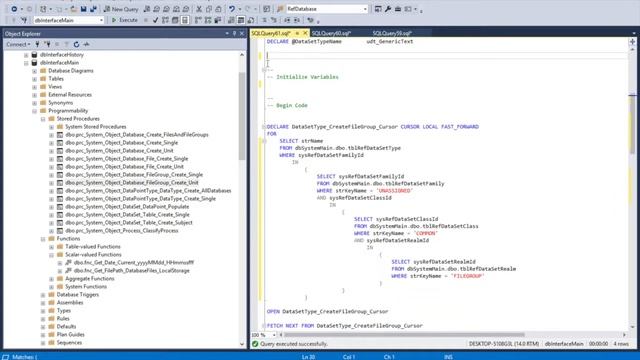Click the Query Options icon
Viewport: 640px width, 360px height.
(175, 20)
